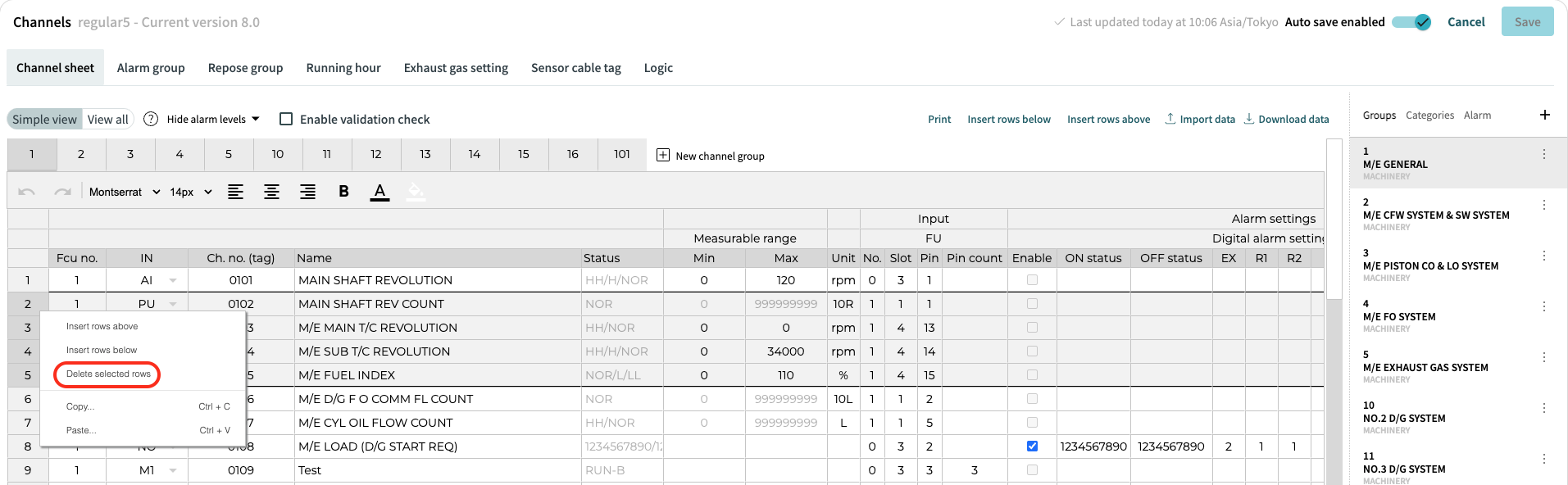Click the redo arrow icon
Image resolution: width=1568 pixels, height=485 pixels.
(62, 192)
